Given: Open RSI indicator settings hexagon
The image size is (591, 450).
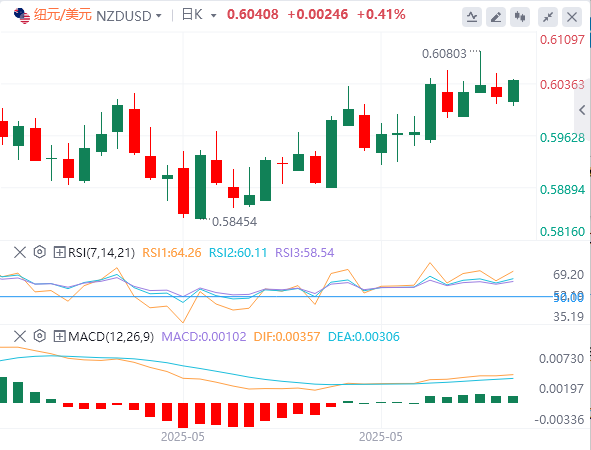Looking at the screenshot, I should [40, 252].
